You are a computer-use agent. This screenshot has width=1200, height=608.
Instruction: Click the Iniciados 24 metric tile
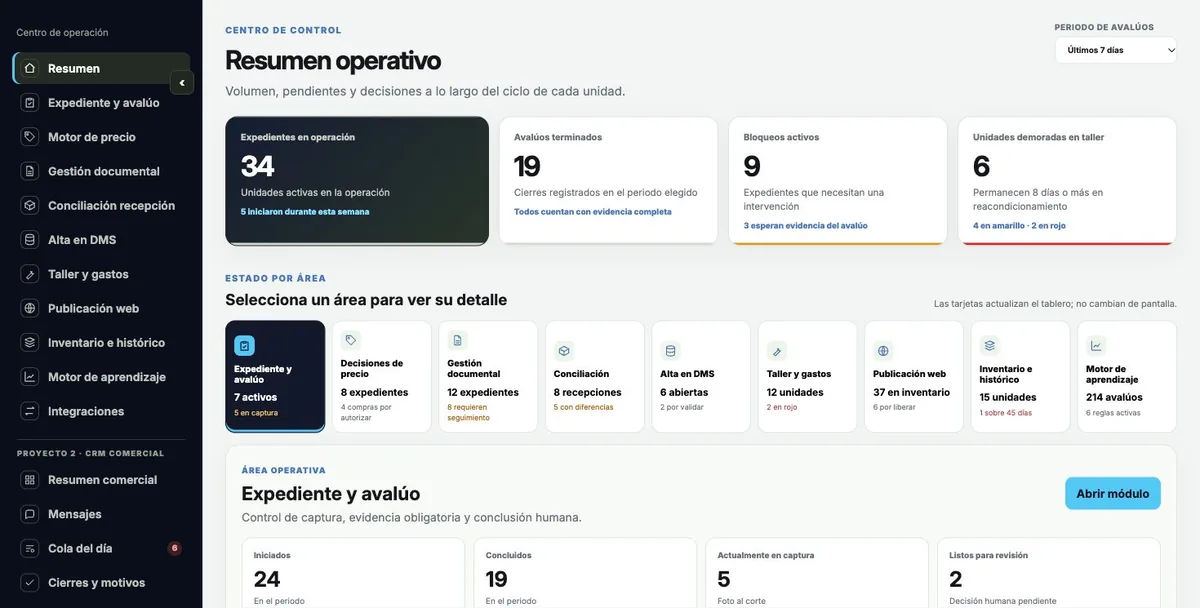pyautogui.click(x=353, y=573)
